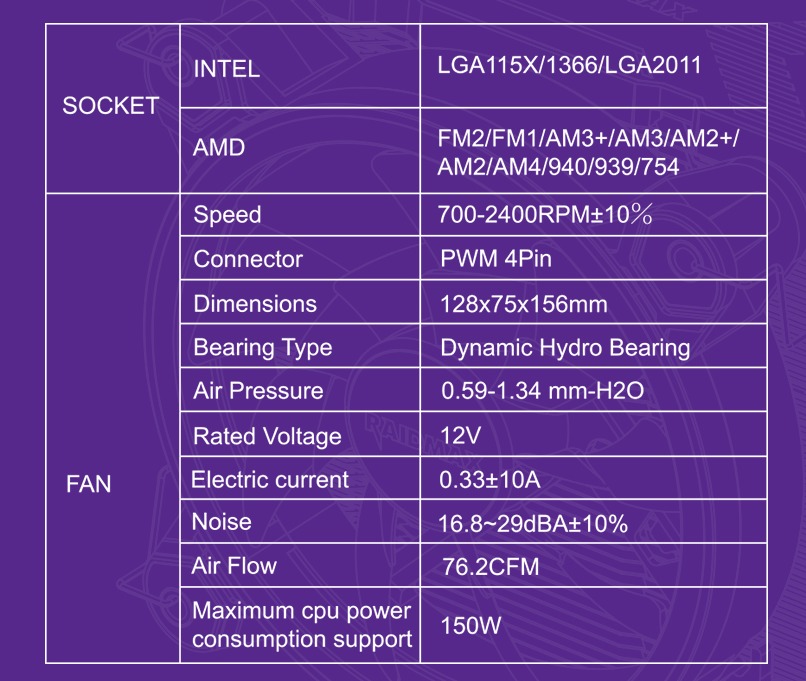This screenshot has width=806, height=681.
Task: Click the 0.33±10A electric current value
Action: (x=489, y=480)
